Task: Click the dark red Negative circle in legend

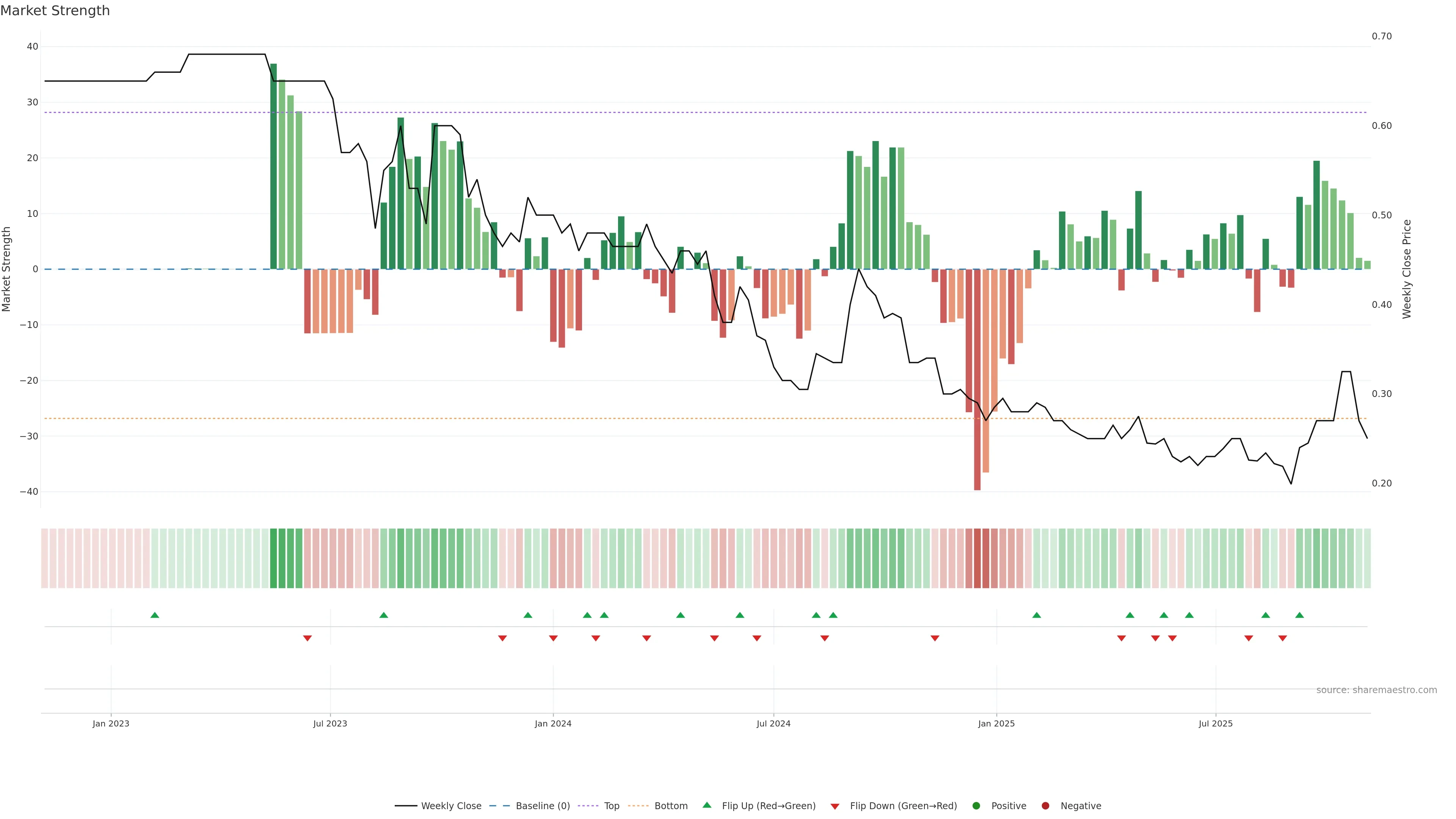Action: [x=1045, y=806]
